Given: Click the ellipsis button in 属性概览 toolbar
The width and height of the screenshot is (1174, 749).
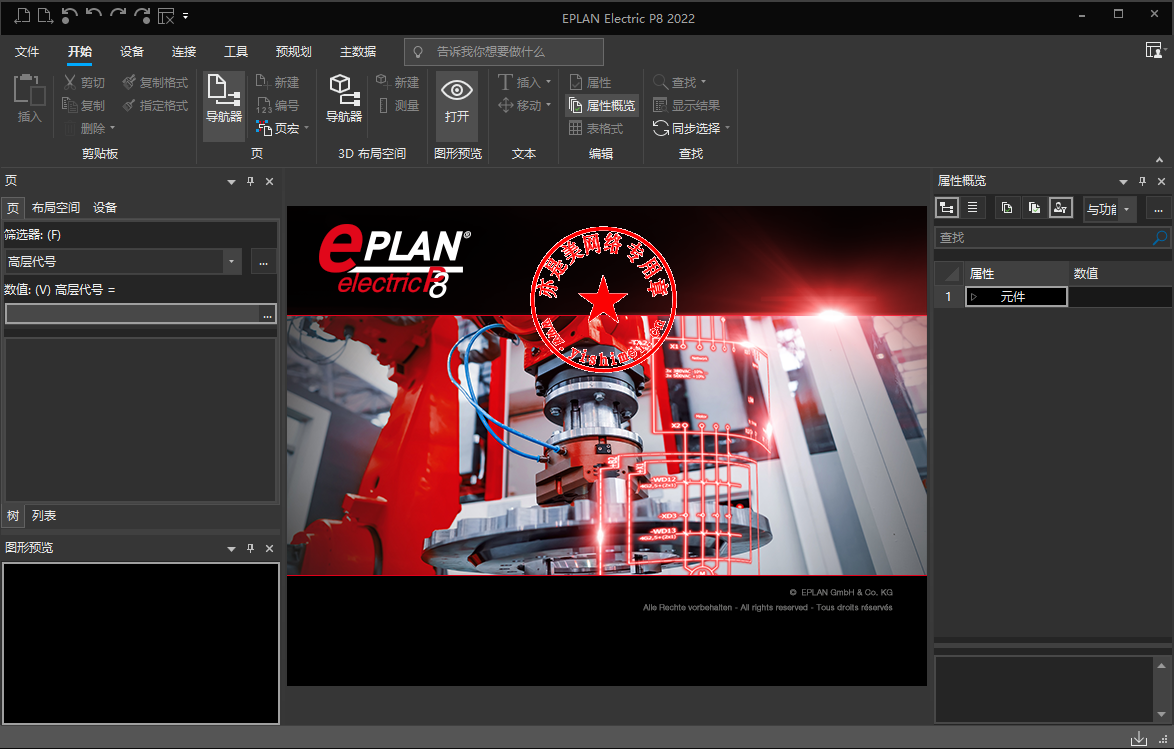Looking at the screenshot, I should [1158, 210].
